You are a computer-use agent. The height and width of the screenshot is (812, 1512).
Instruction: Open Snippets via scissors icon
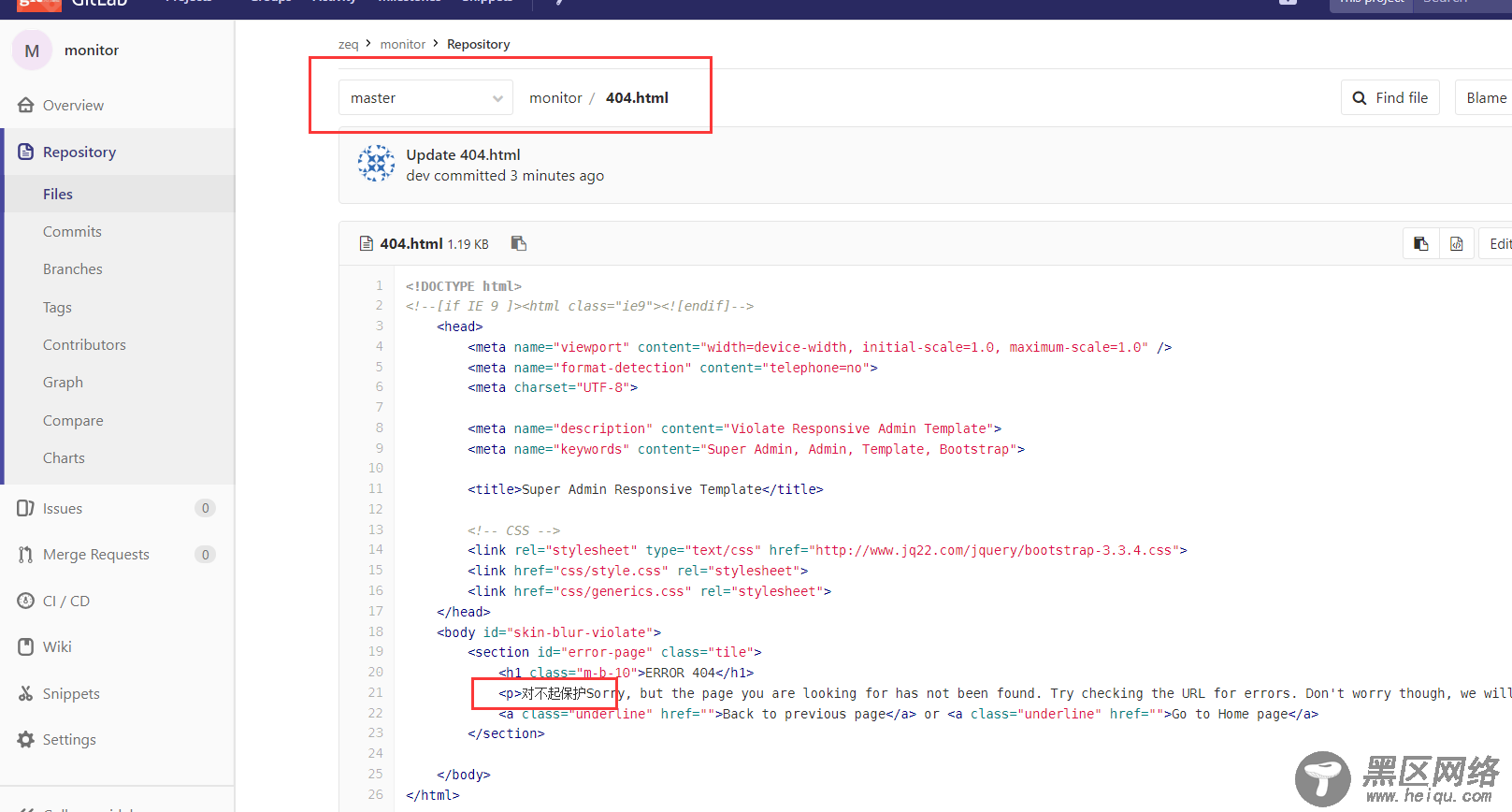point(26,693)
